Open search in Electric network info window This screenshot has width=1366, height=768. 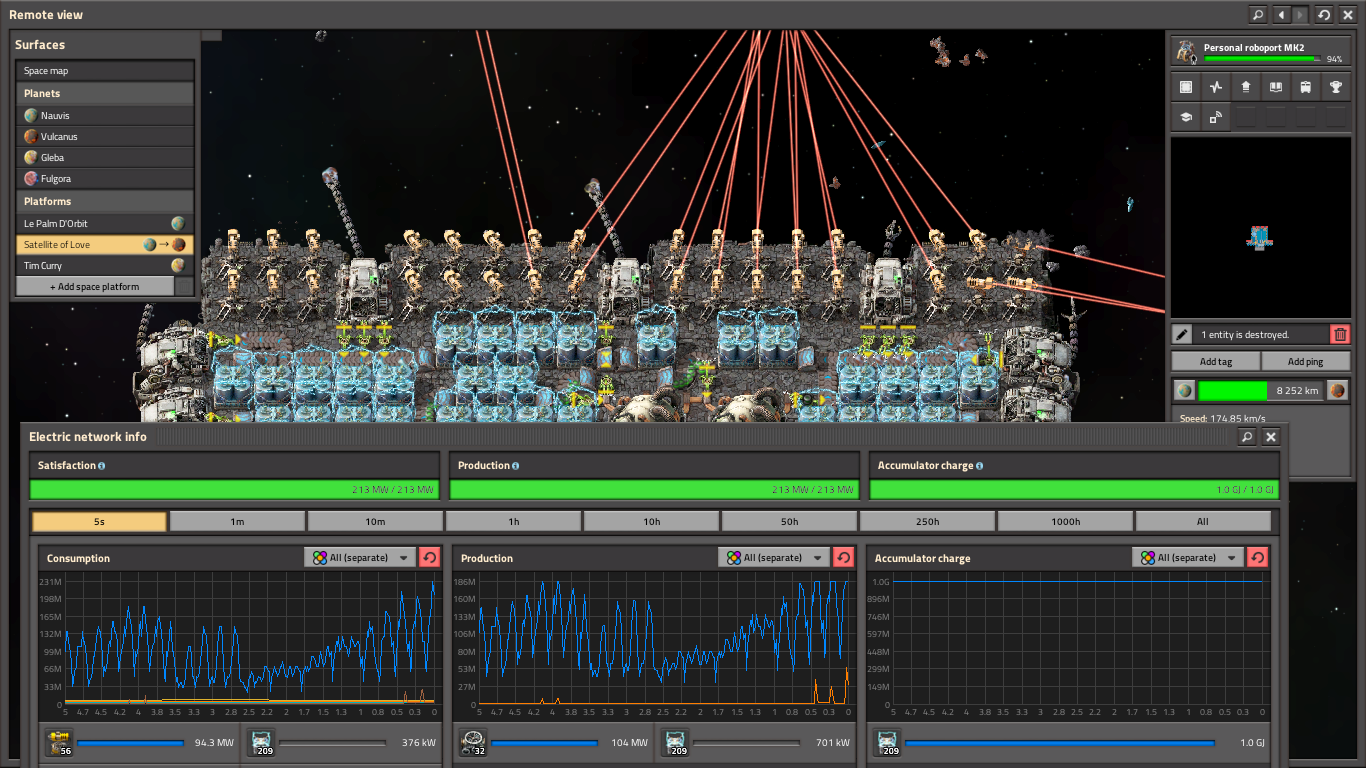[1247, 437]
